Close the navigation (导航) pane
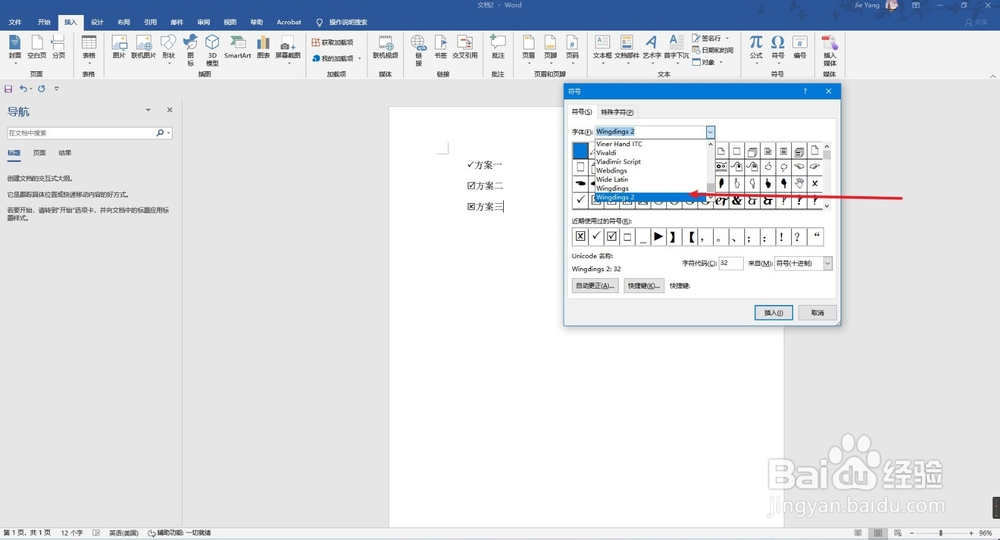Viewport: 1000px width, 540px height. tap(170, 110)
